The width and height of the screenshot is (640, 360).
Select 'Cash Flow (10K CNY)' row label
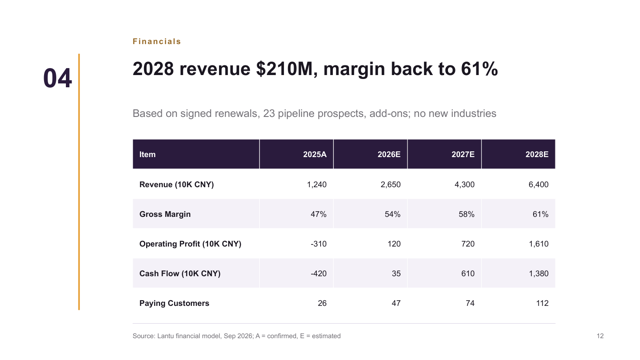[180, 273]
